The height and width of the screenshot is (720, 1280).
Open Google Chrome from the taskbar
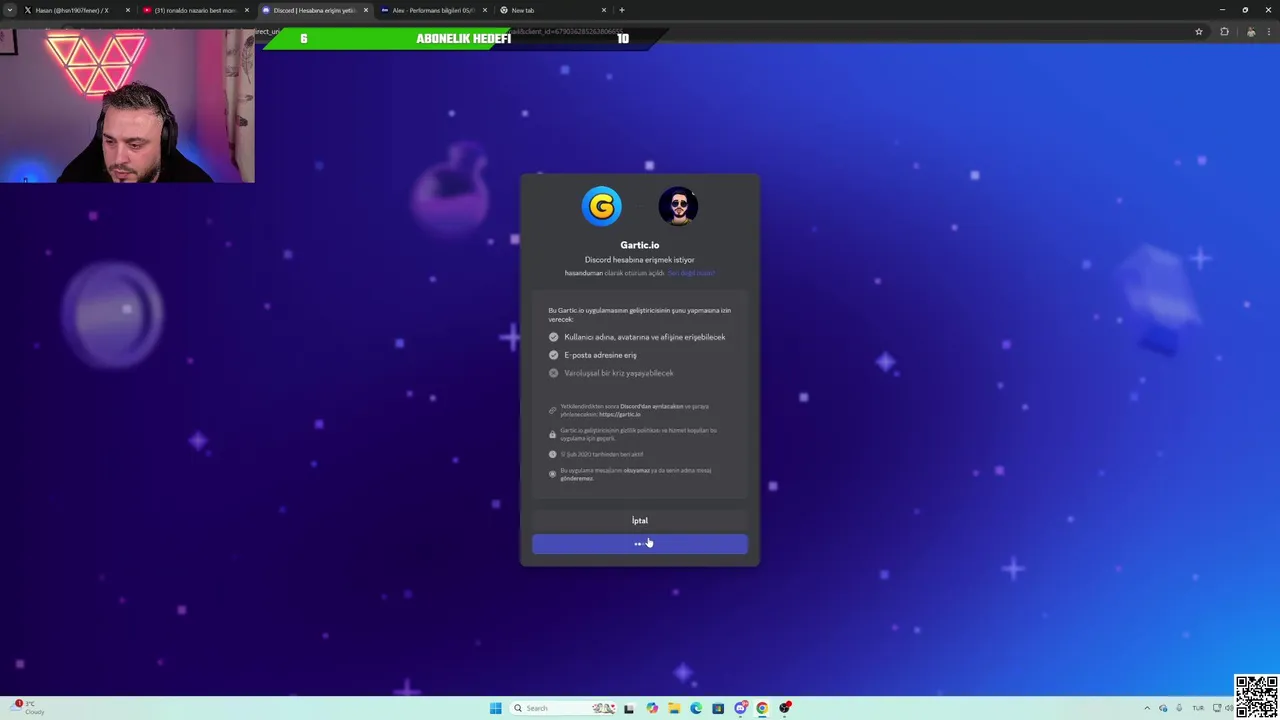coord(762,708)
